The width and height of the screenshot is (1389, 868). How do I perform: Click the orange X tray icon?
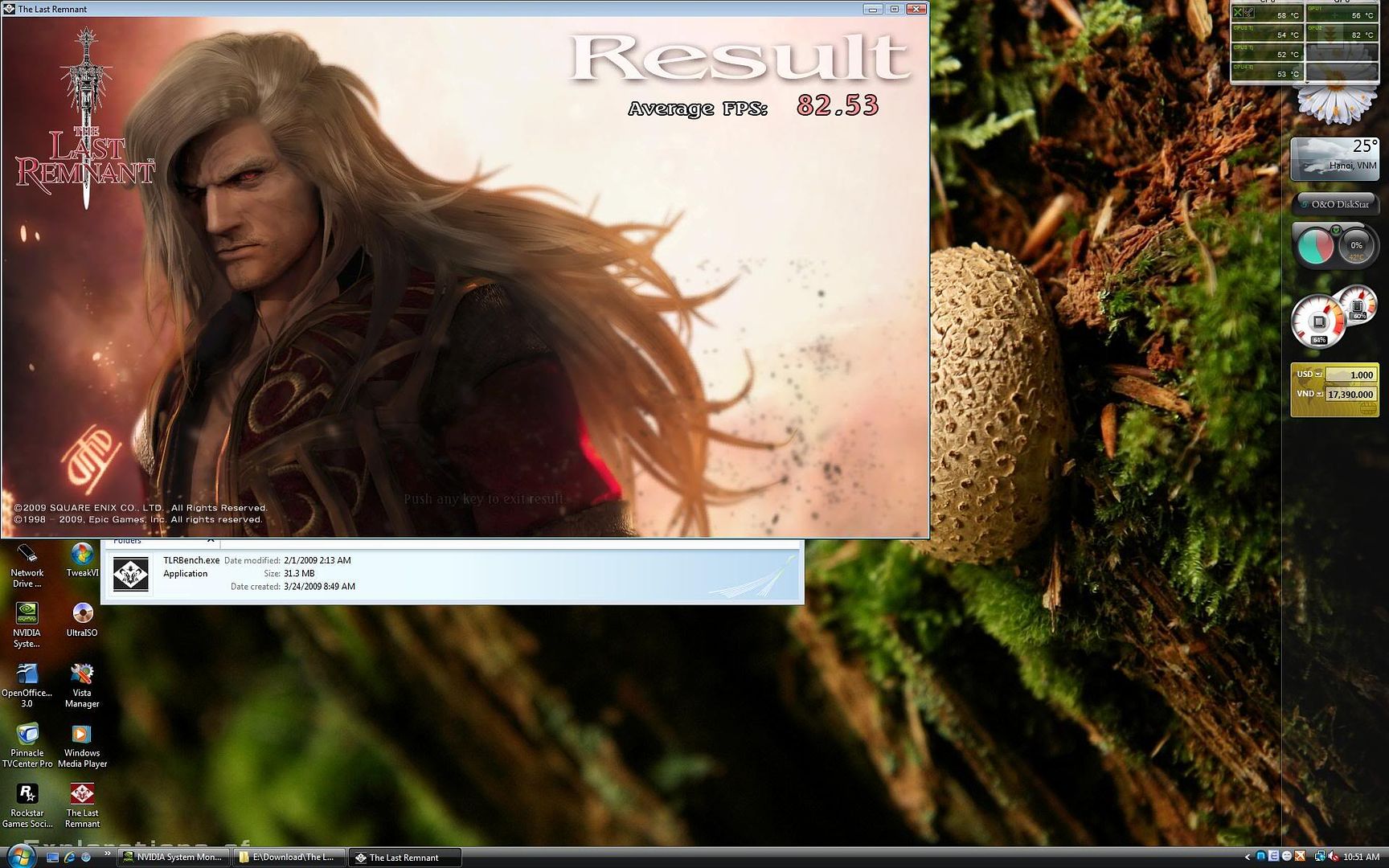pos(1300,857)
